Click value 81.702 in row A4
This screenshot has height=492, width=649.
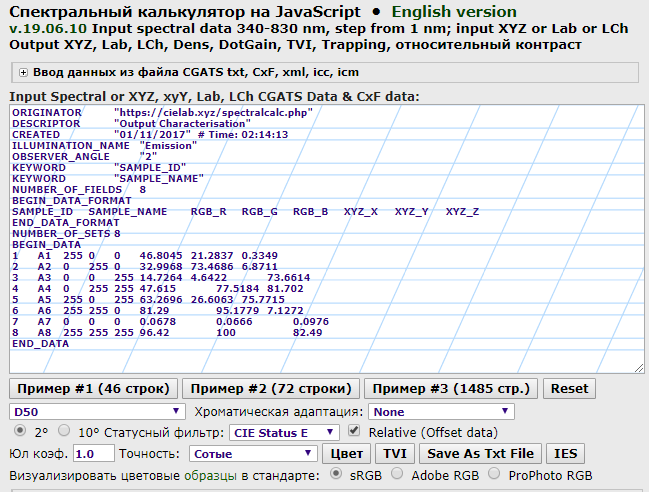pos(285,288)
